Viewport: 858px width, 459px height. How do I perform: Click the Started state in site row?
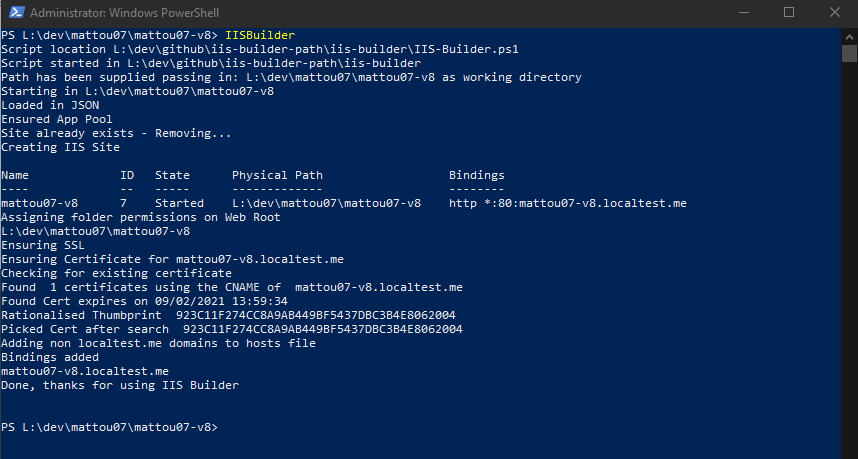click(x=179, y=204)
